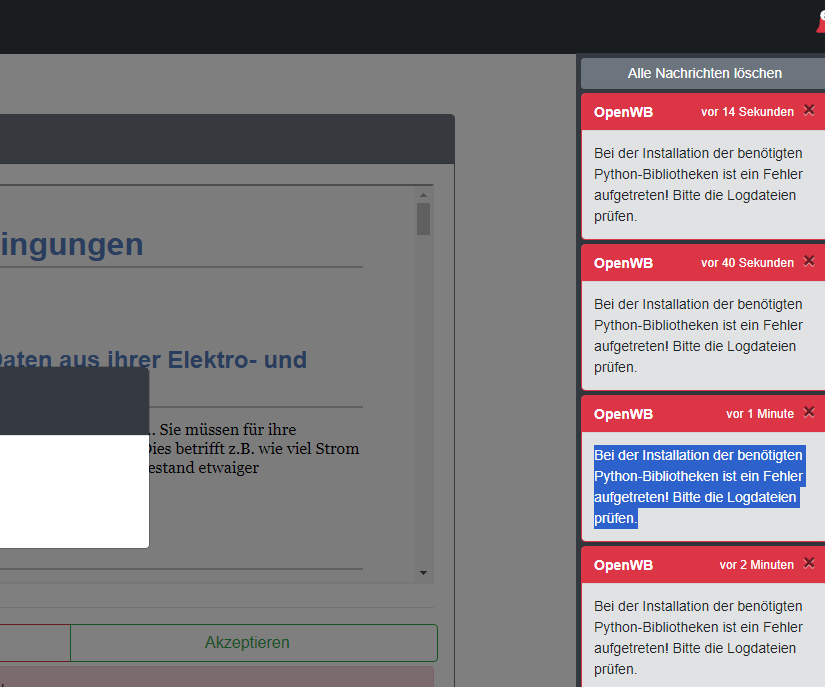The image size is (825, 687).
Task: Accept the terms with the Akzeptieren button
Action: tap(254, 642)
